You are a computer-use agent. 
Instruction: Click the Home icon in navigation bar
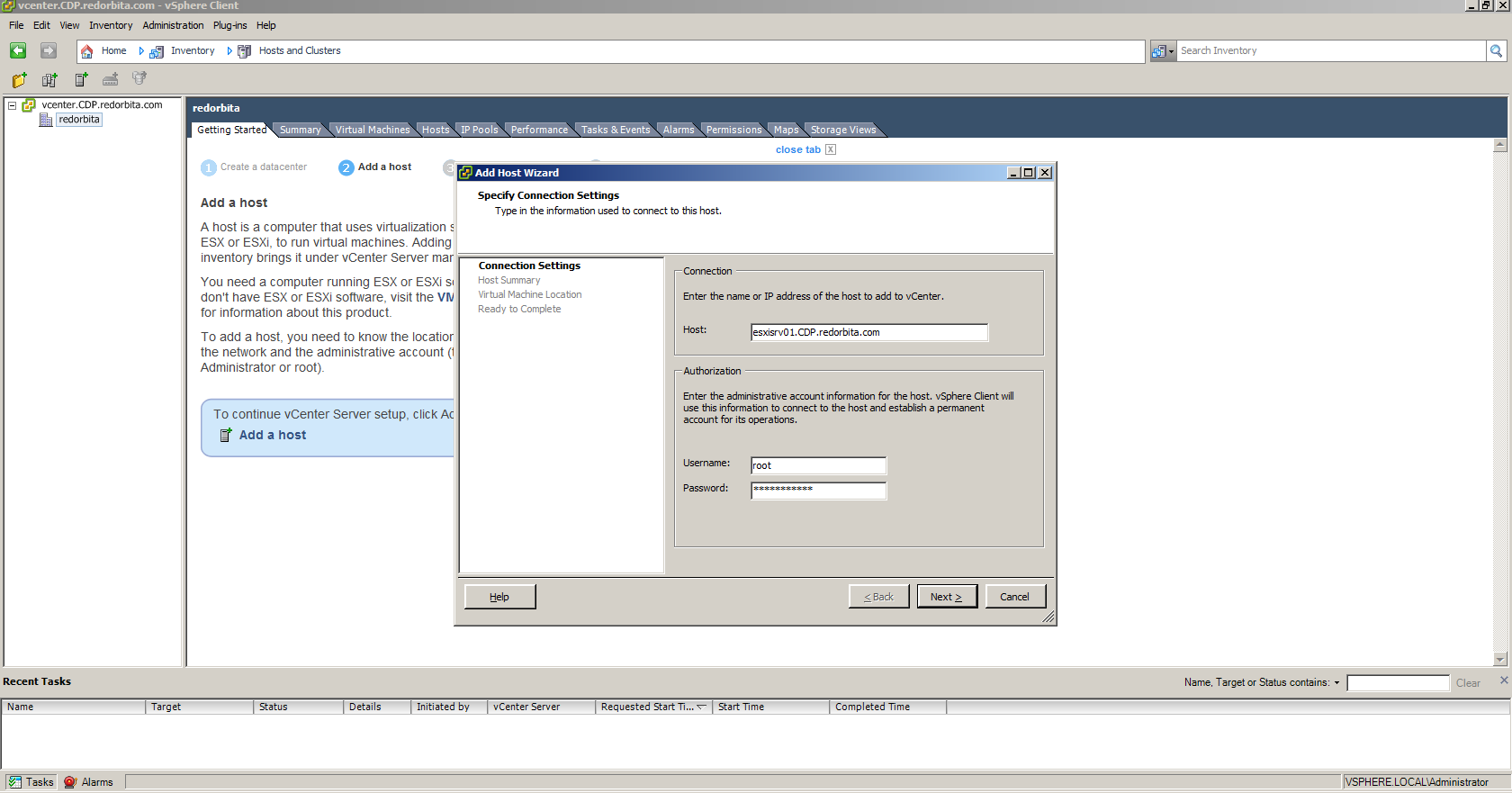[x=87, y=51]
